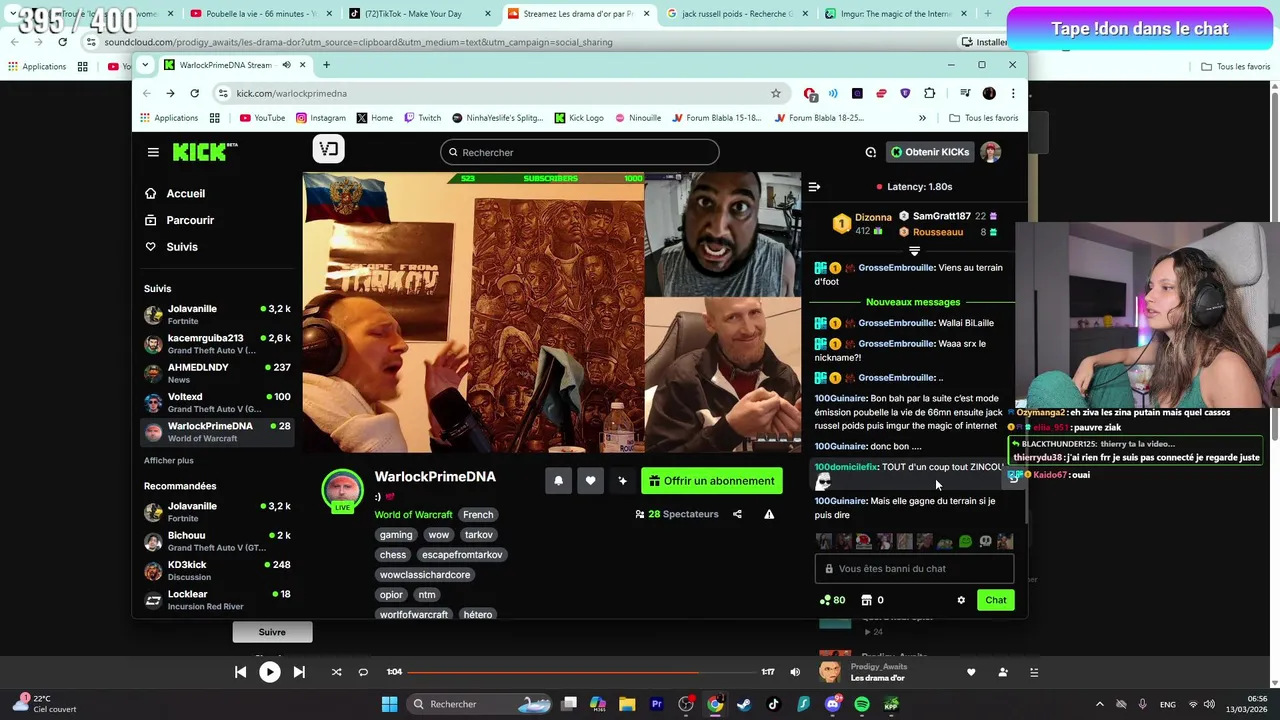Open the Kick hamburger menu
The width and height of the screenshot is (1280, 720).
(153, 152)
